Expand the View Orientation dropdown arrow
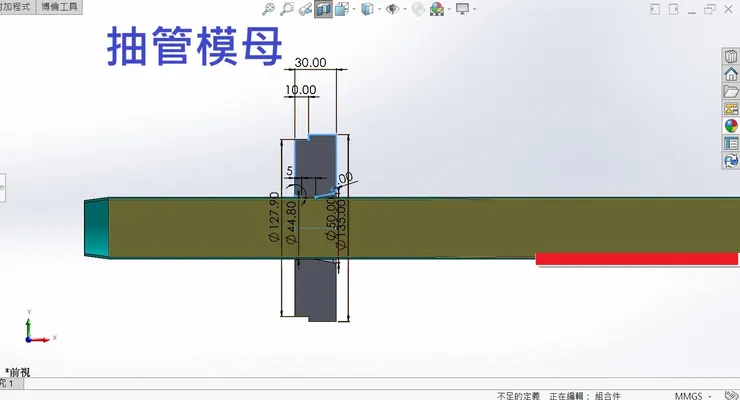The height and width of the screenshot is (400, 740). tap(354, 9)
